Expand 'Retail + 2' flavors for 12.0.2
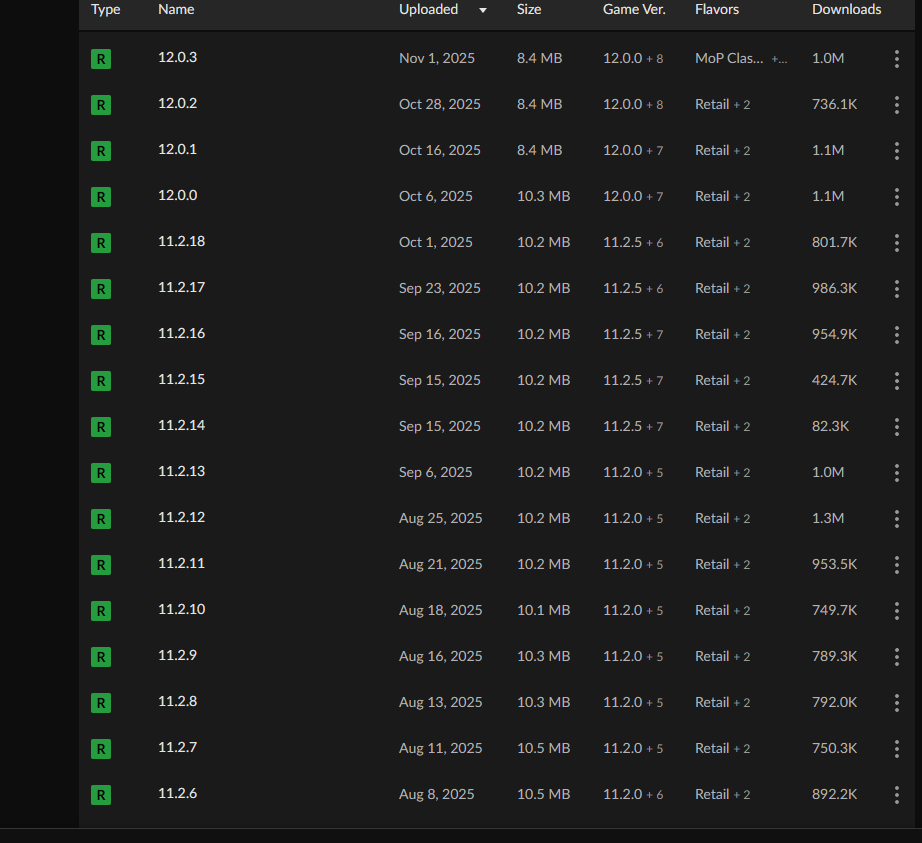Viewport: 922px width, 843px height. 723,105
